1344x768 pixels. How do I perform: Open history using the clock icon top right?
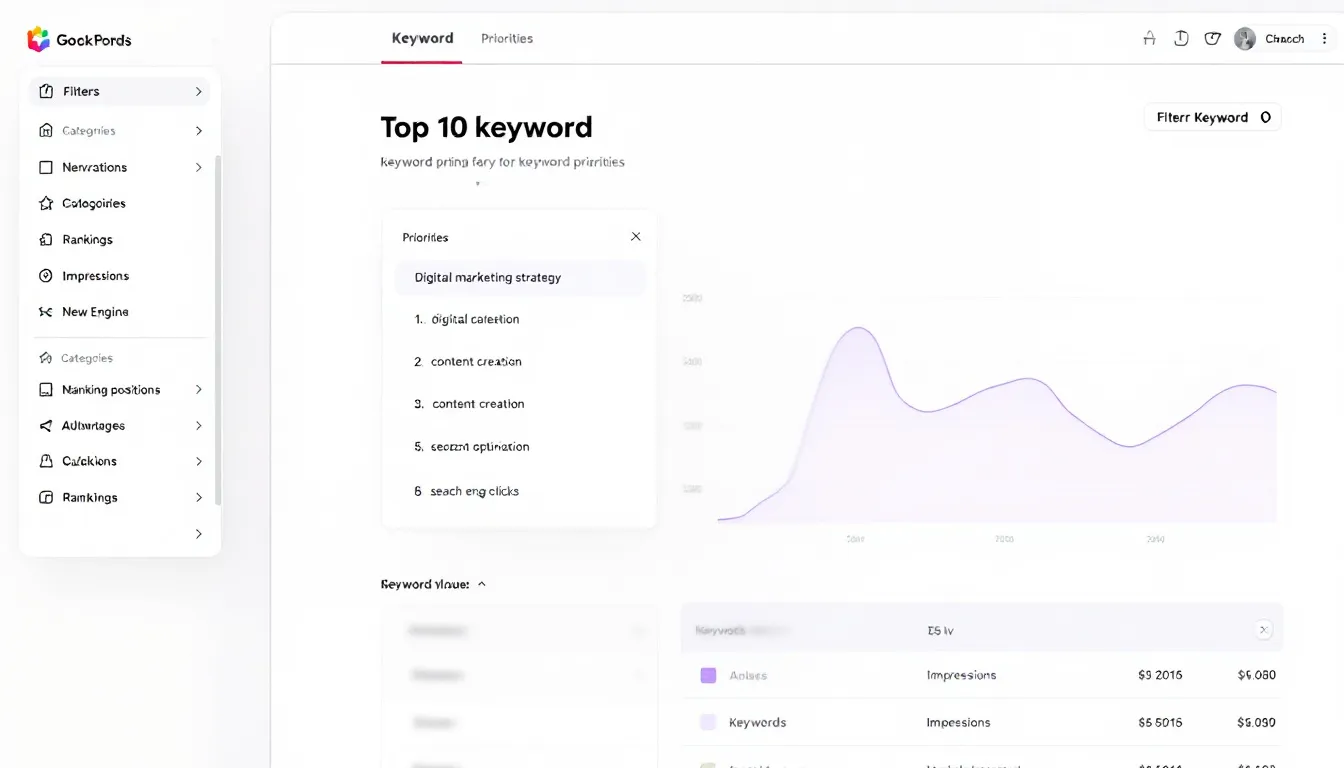pyautogui.click(x=1181, y=37)
